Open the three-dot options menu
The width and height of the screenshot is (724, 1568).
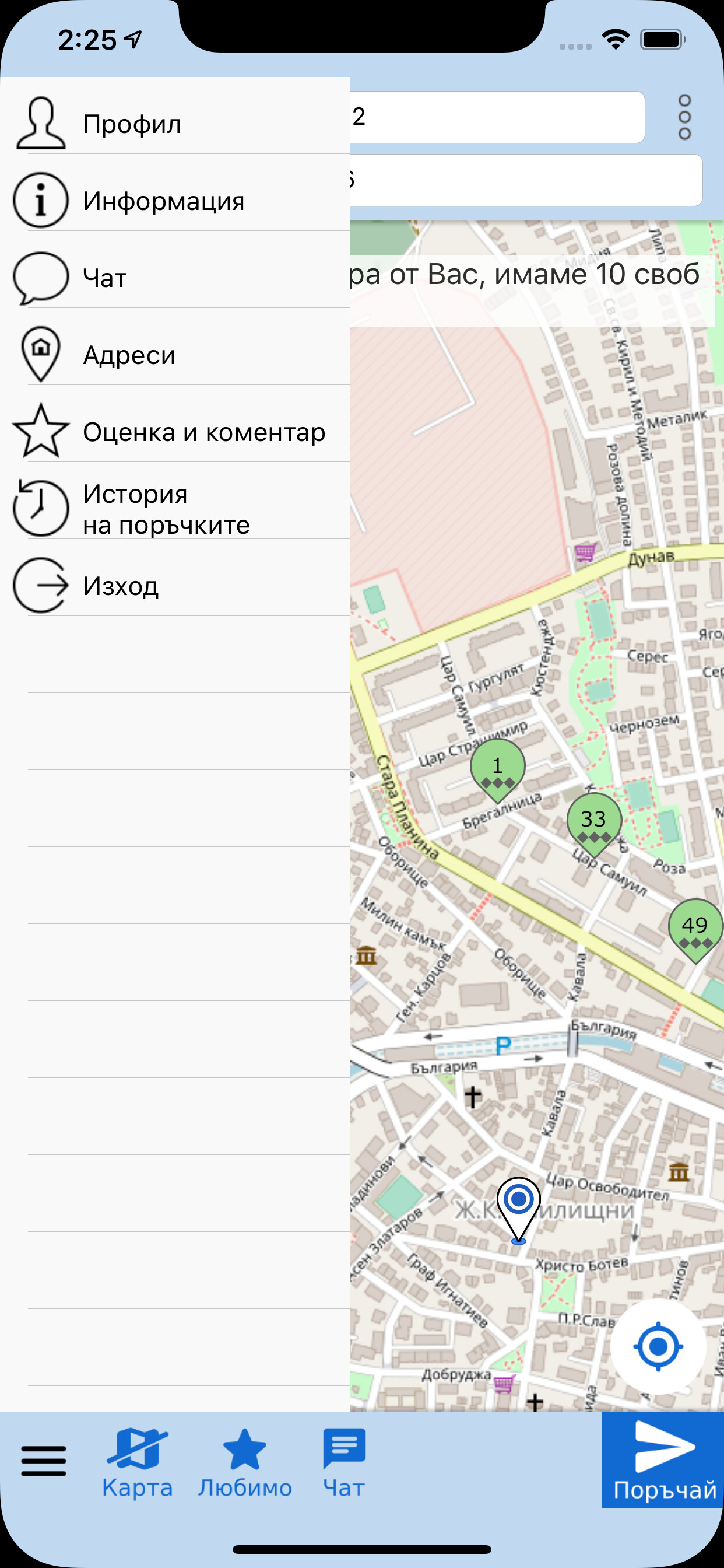coord(684,117)
